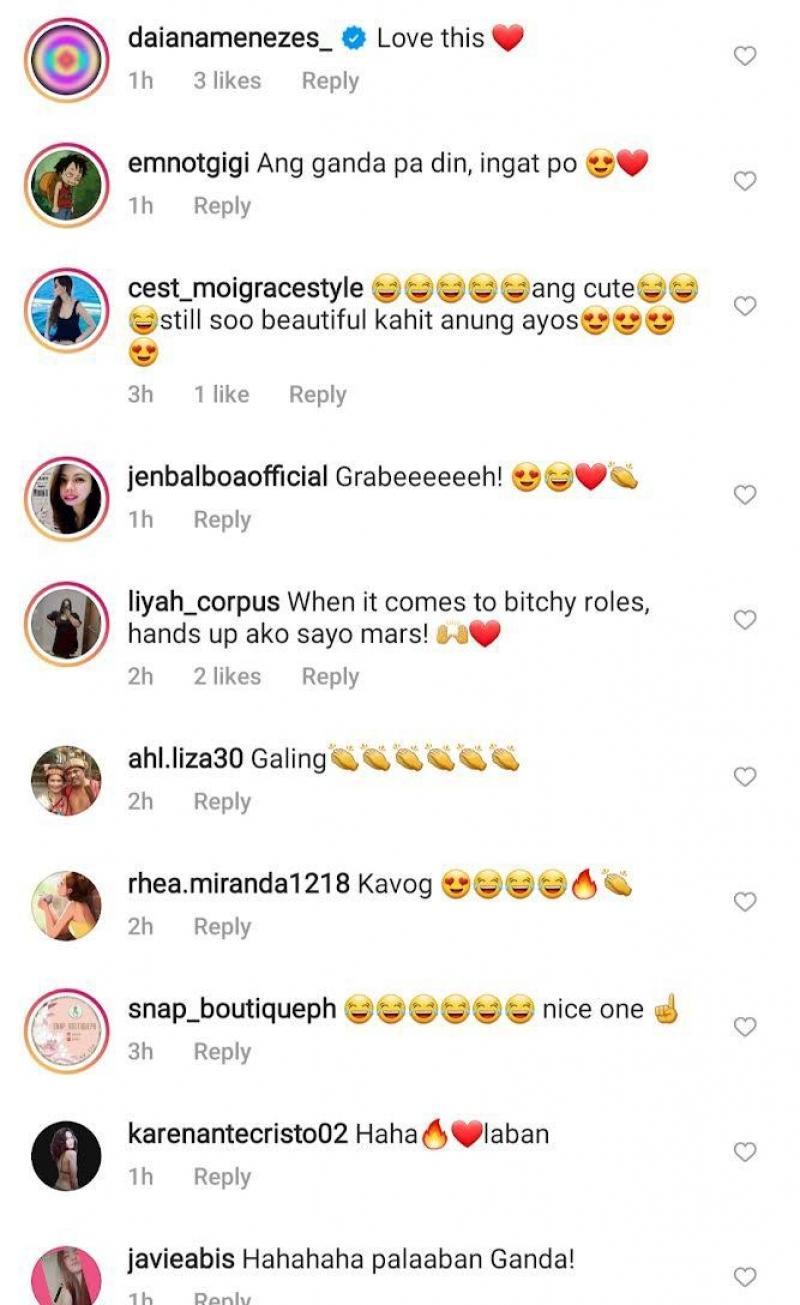Show the 2 likes on liyah_corpus's comment

point(227,677)
